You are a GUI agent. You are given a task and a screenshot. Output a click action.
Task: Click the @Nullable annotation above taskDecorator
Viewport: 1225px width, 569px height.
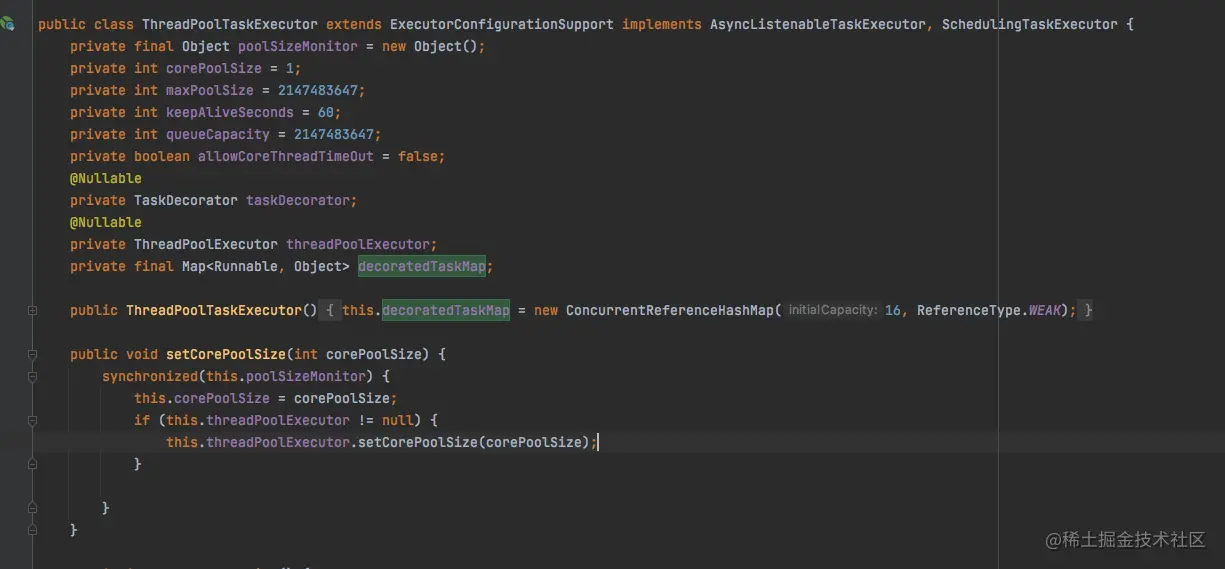pyautogui.click(x=106, y=178)
